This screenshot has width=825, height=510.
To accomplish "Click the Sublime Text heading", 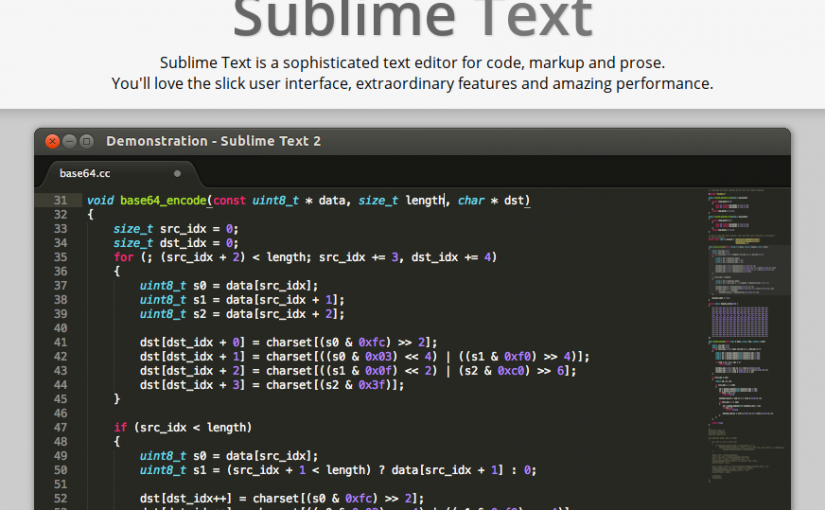I will click(x=413, y=18).
